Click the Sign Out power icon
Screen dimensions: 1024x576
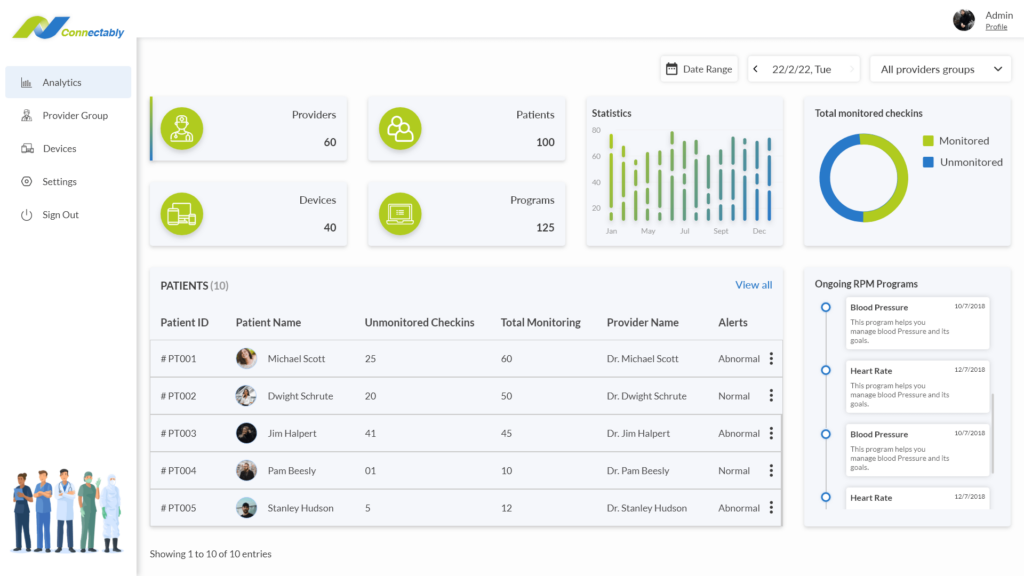(x=28, y=214)
